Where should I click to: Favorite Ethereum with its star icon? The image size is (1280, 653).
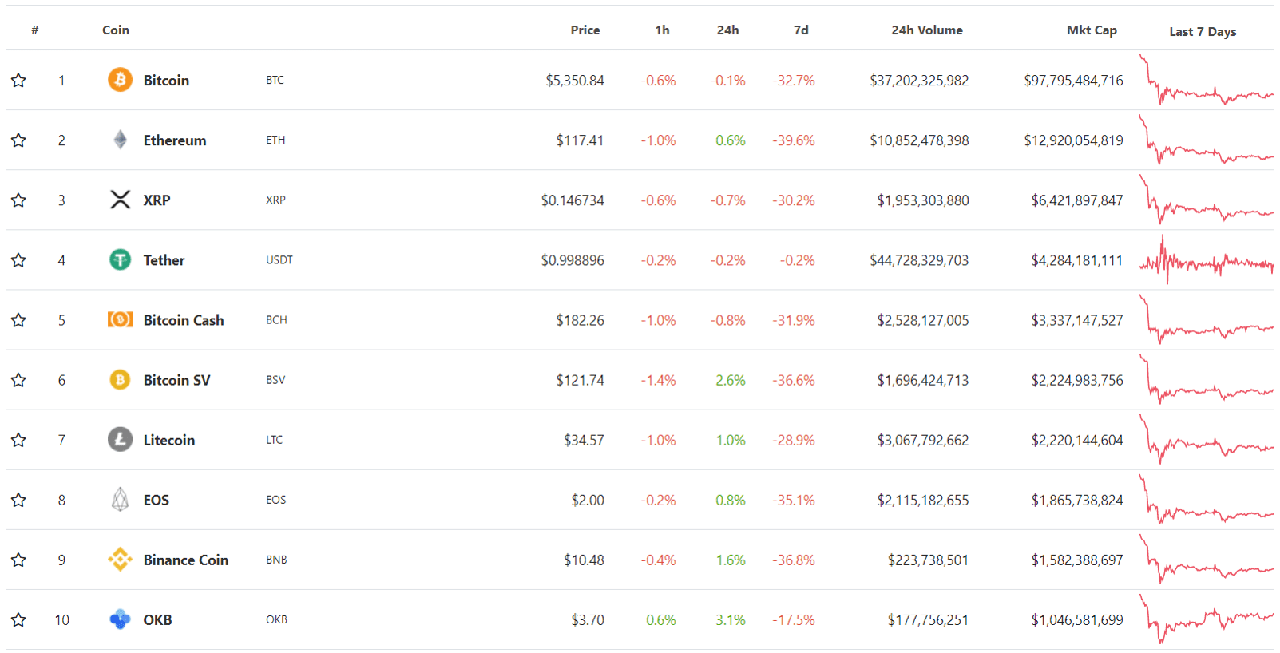18,140
